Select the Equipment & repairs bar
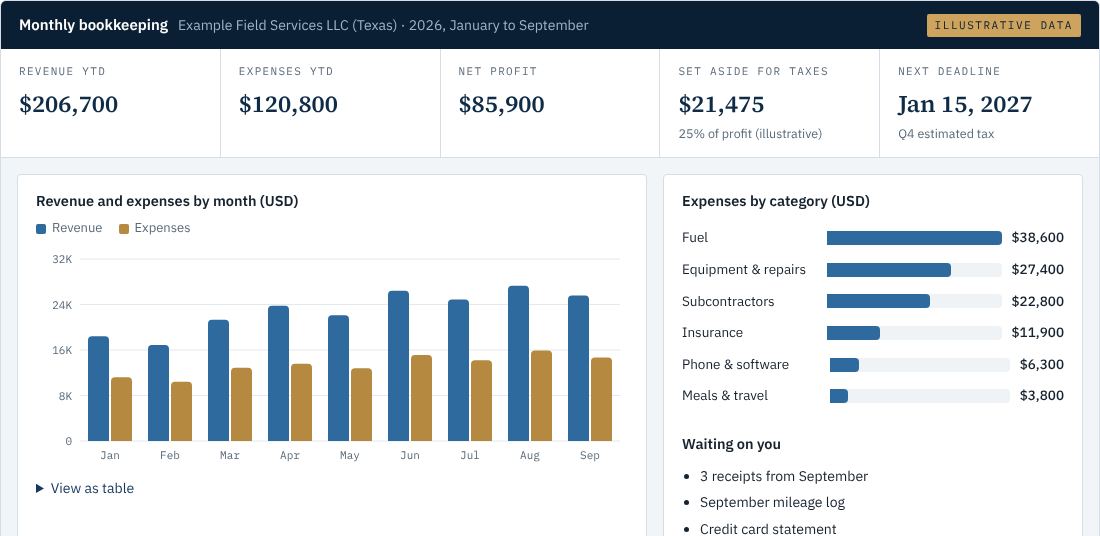Image resolution: width=1100 pixels, height=536 pixels. pos(889,270)
